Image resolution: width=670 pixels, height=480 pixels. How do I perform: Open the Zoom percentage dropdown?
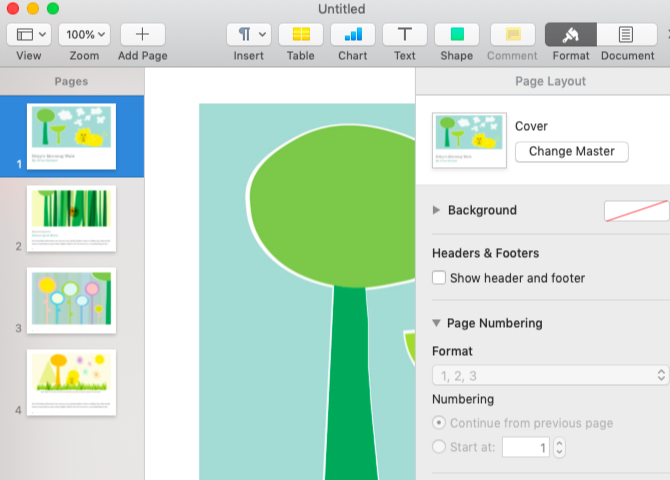84,34
